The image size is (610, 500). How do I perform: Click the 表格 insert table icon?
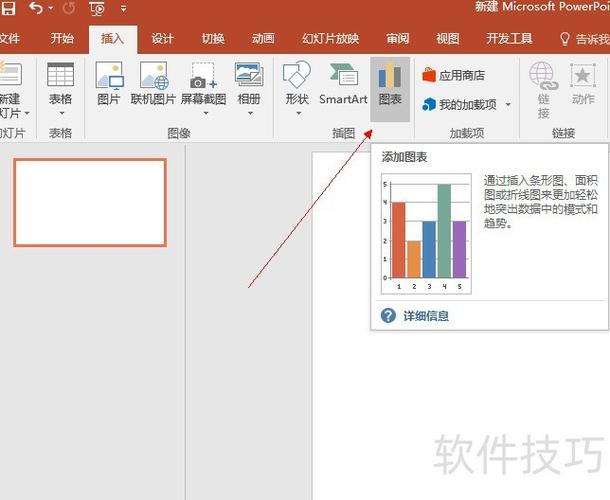(60, 74)
